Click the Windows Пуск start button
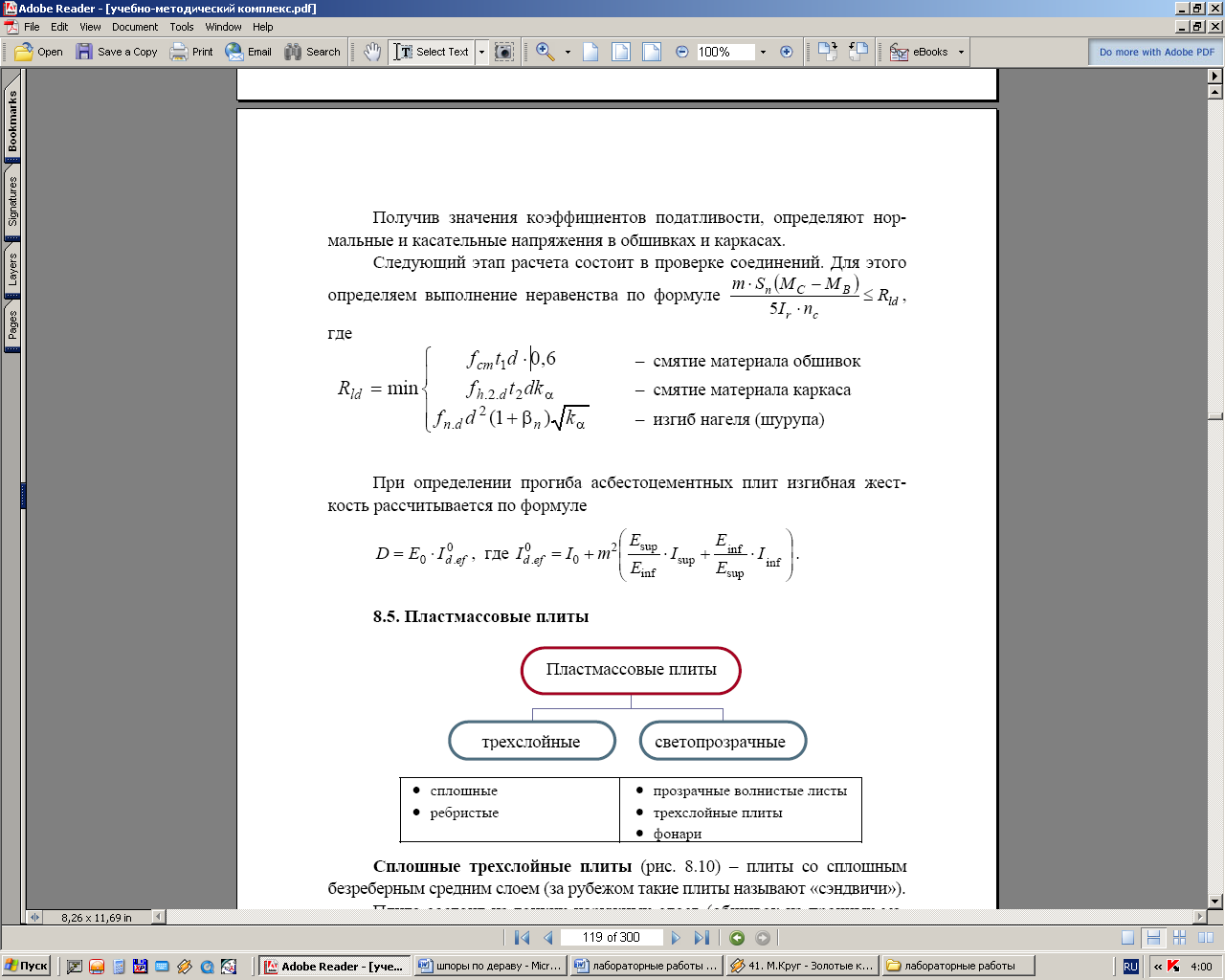Viewport: 1225px width, 980px height. coord(26,966)
